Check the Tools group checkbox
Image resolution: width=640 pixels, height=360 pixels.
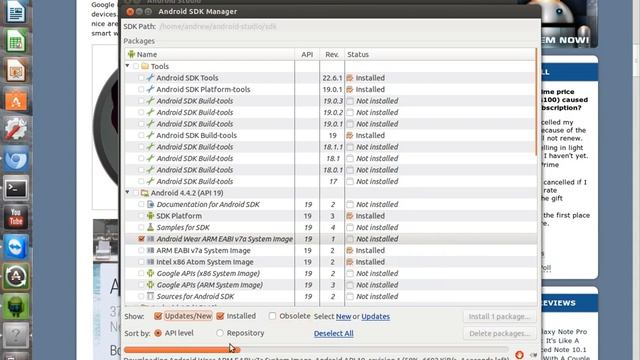(136, 66)
